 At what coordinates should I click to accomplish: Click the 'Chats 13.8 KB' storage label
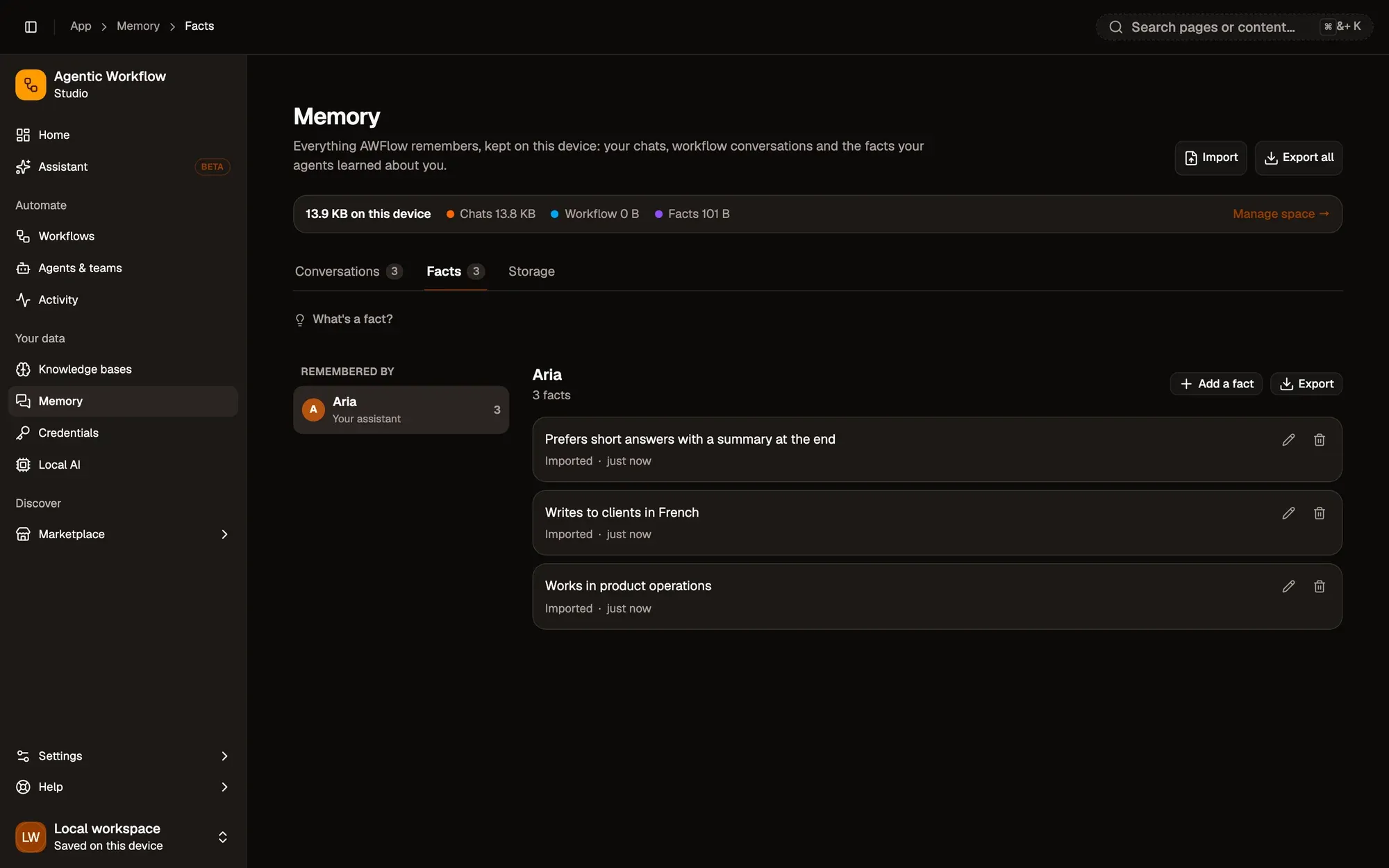tap(491, 214)
